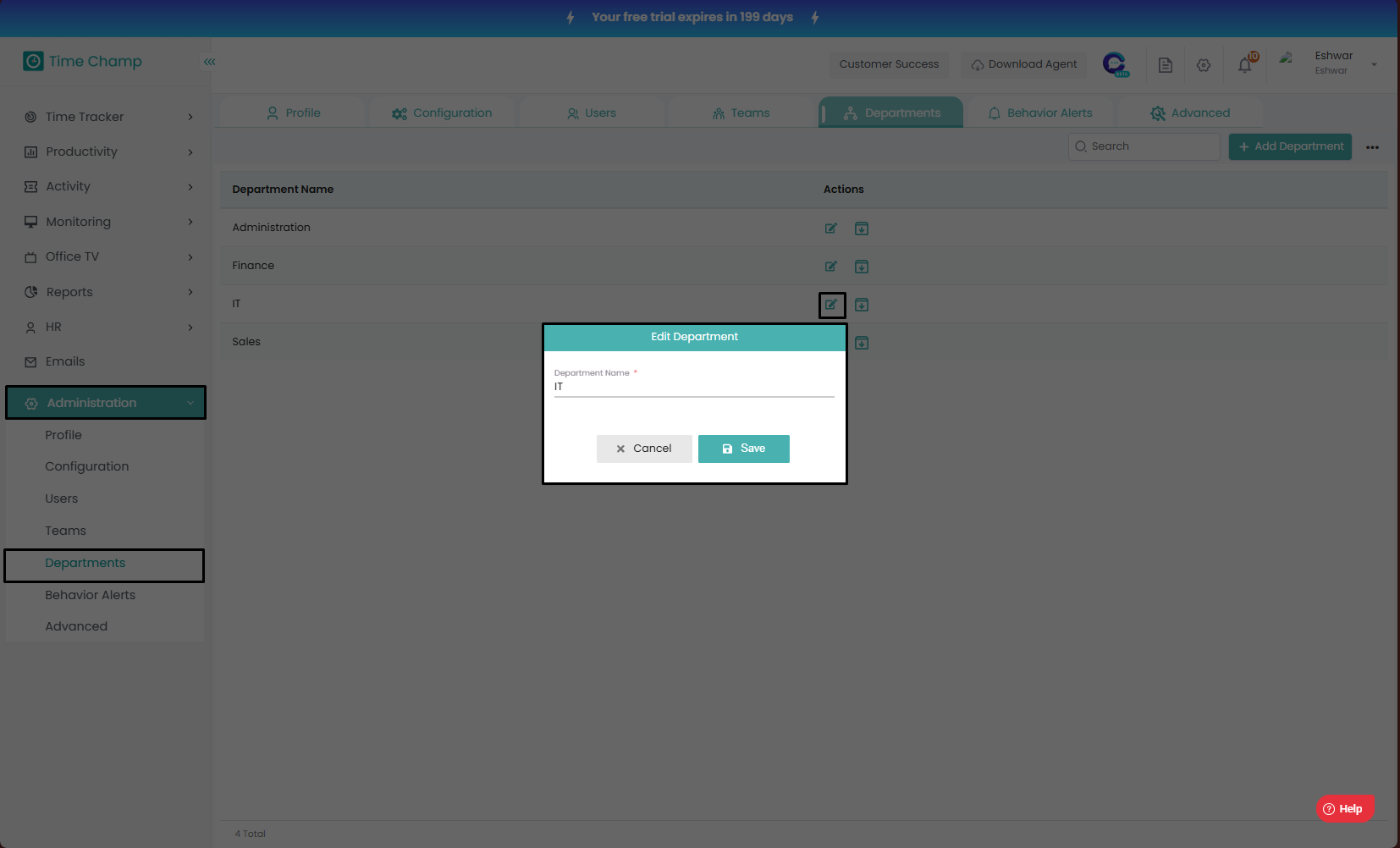Archive the Finance department

862,267
